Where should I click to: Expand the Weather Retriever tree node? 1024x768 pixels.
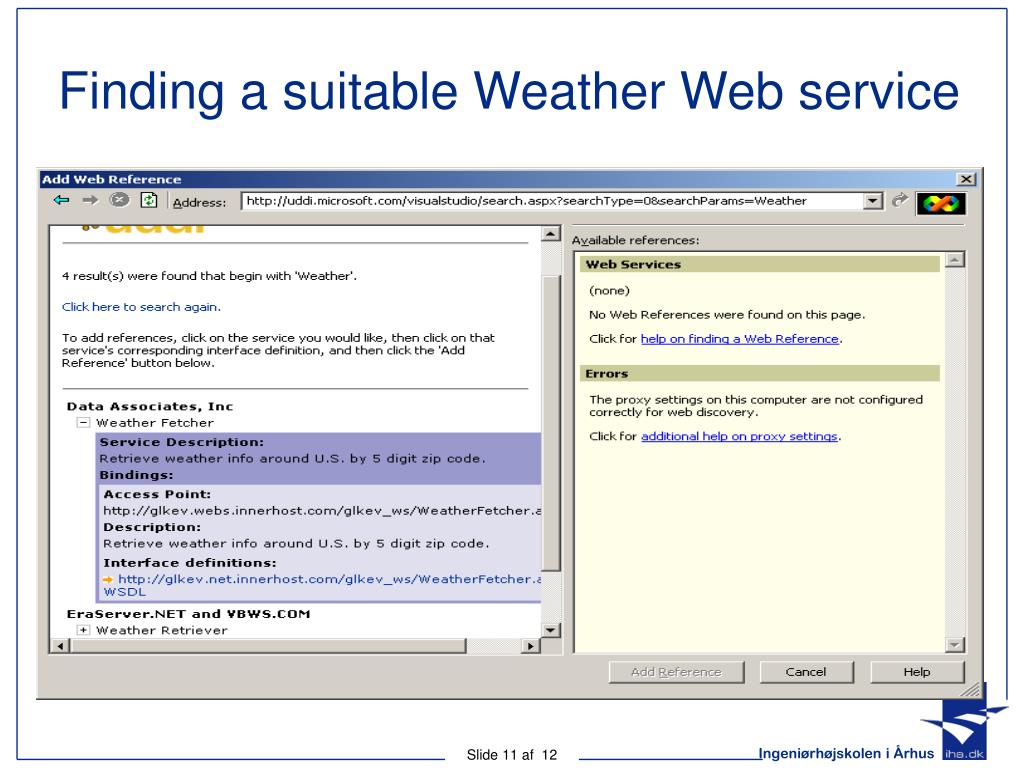(83, 630)
